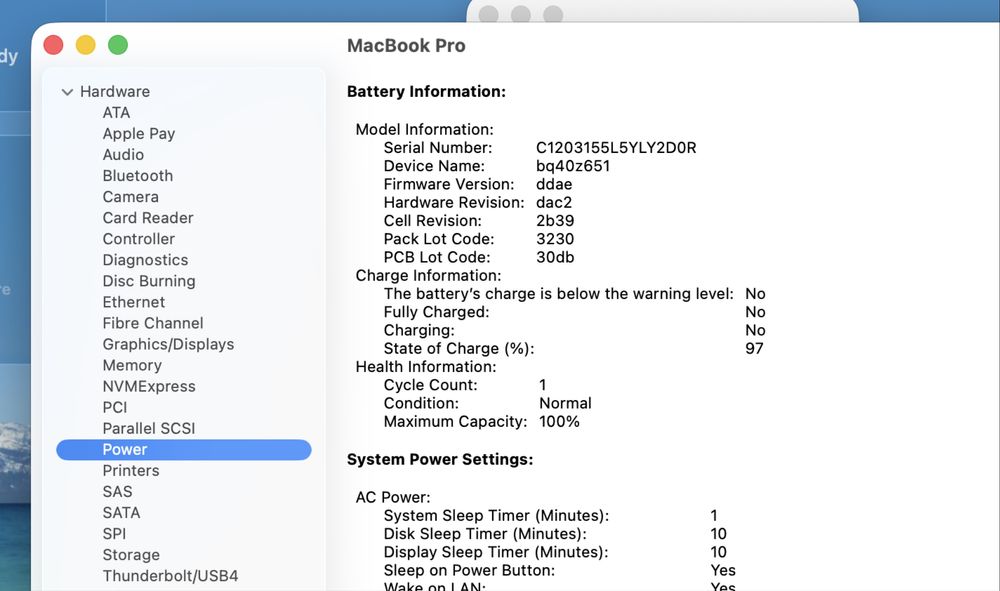Click the Charge Information label
The height and width of the screenshot is (591, 1000).
click(x=429, y=275)
